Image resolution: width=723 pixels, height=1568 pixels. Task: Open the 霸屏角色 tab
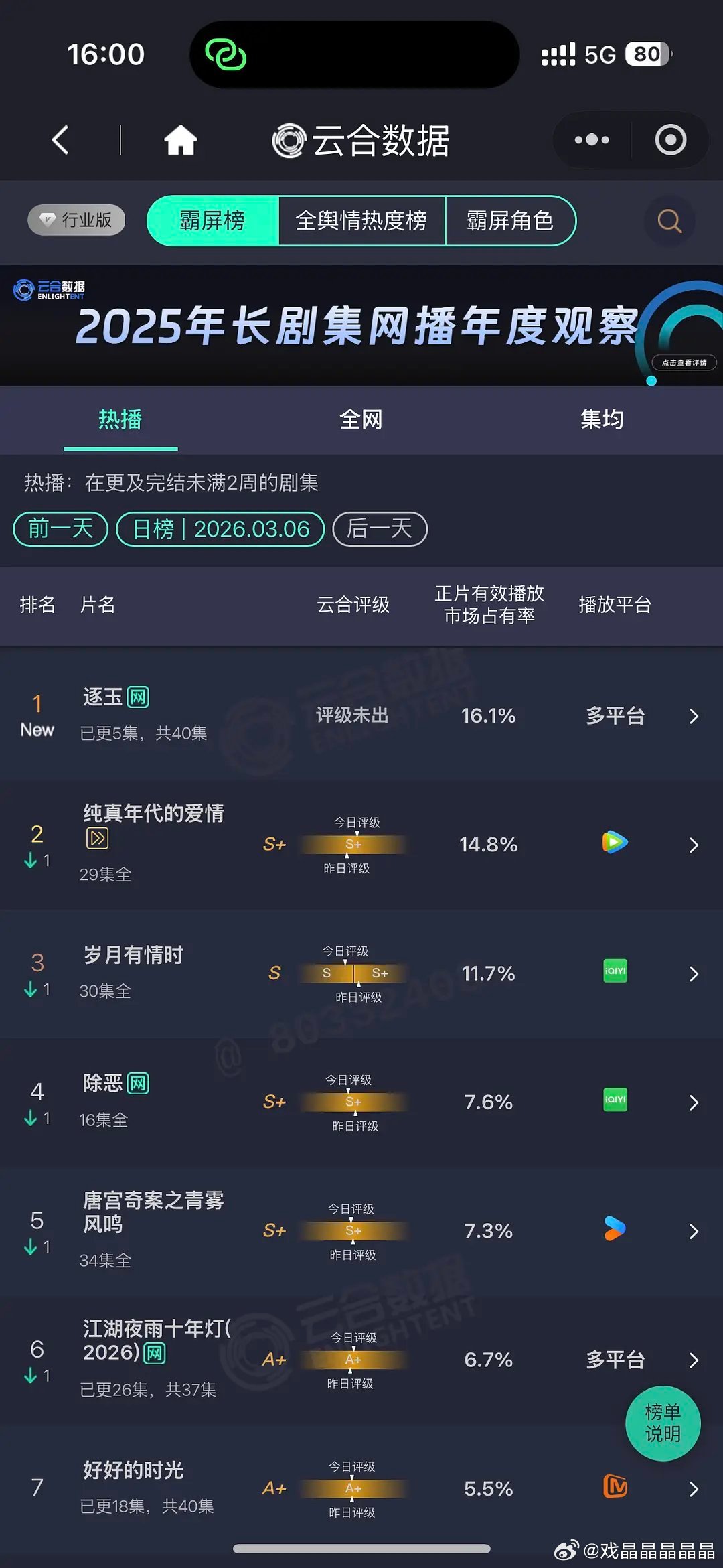[511, 221]
